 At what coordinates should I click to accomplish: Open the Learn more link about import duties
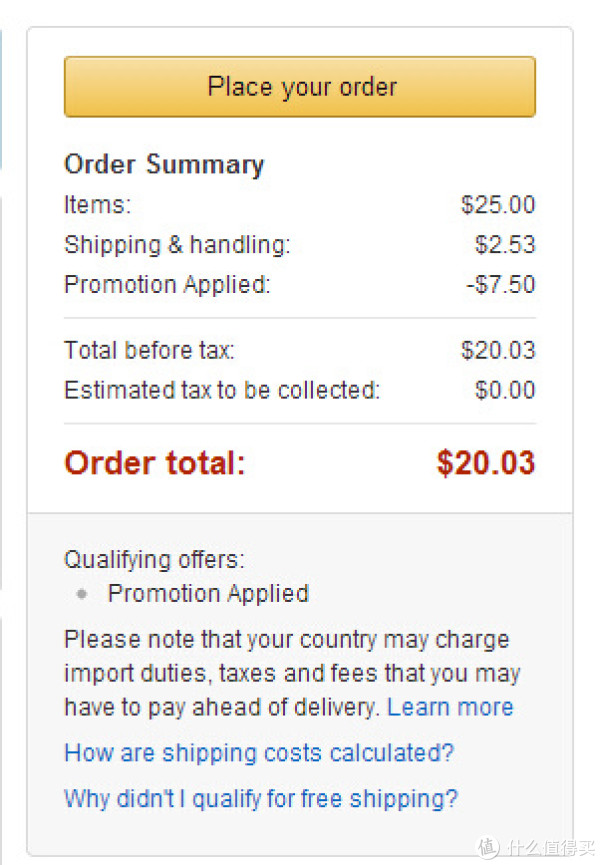pyautogui.click(x=450, y=707)
